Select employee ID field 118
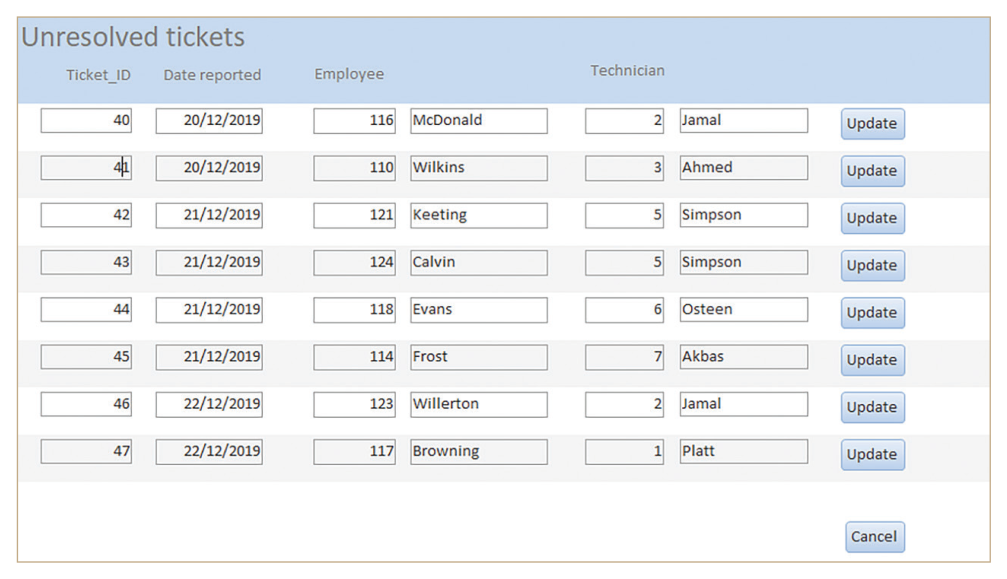The height and width of the screenshot is (579, 1007). 355,310
